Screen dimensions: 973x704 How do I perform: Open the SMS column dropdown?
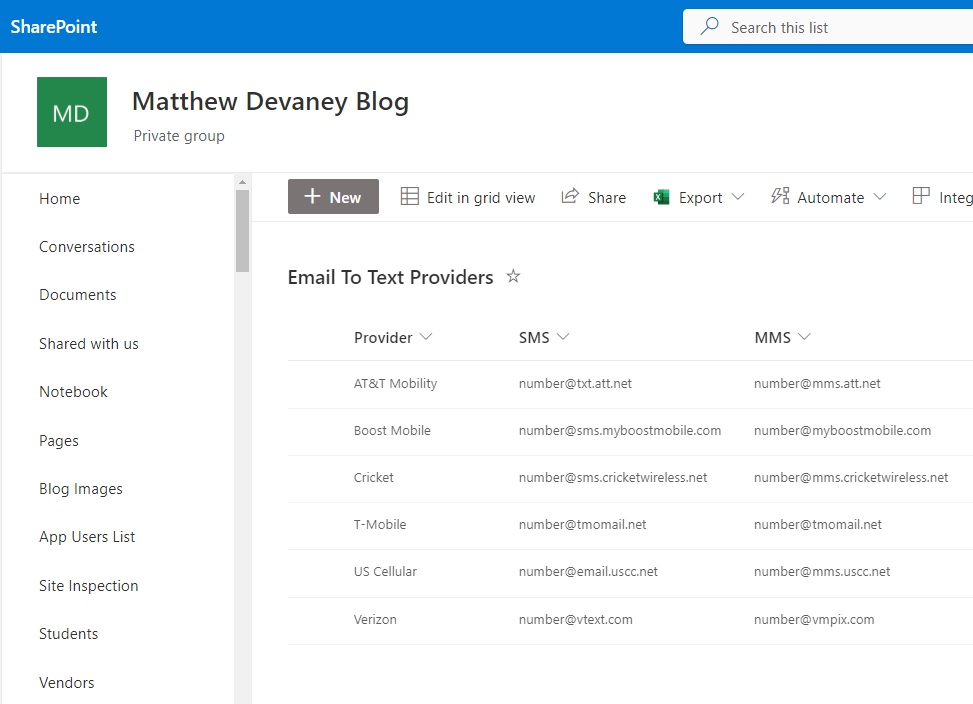[x=566, y=337]
